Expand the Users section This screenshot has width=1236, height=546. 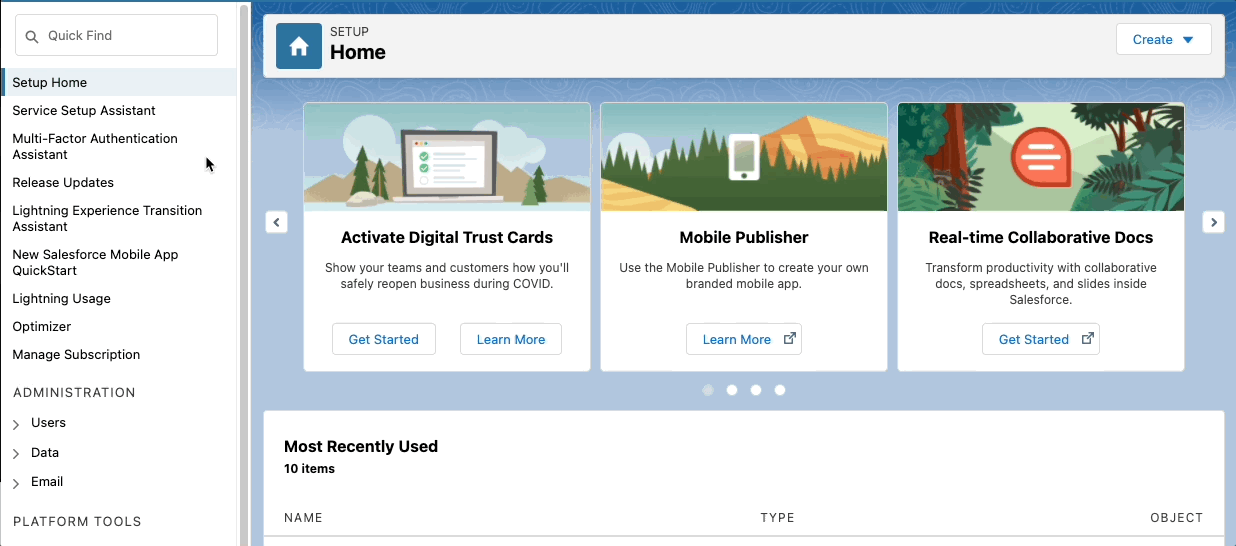pyautogui.click(x=16, y=424)
